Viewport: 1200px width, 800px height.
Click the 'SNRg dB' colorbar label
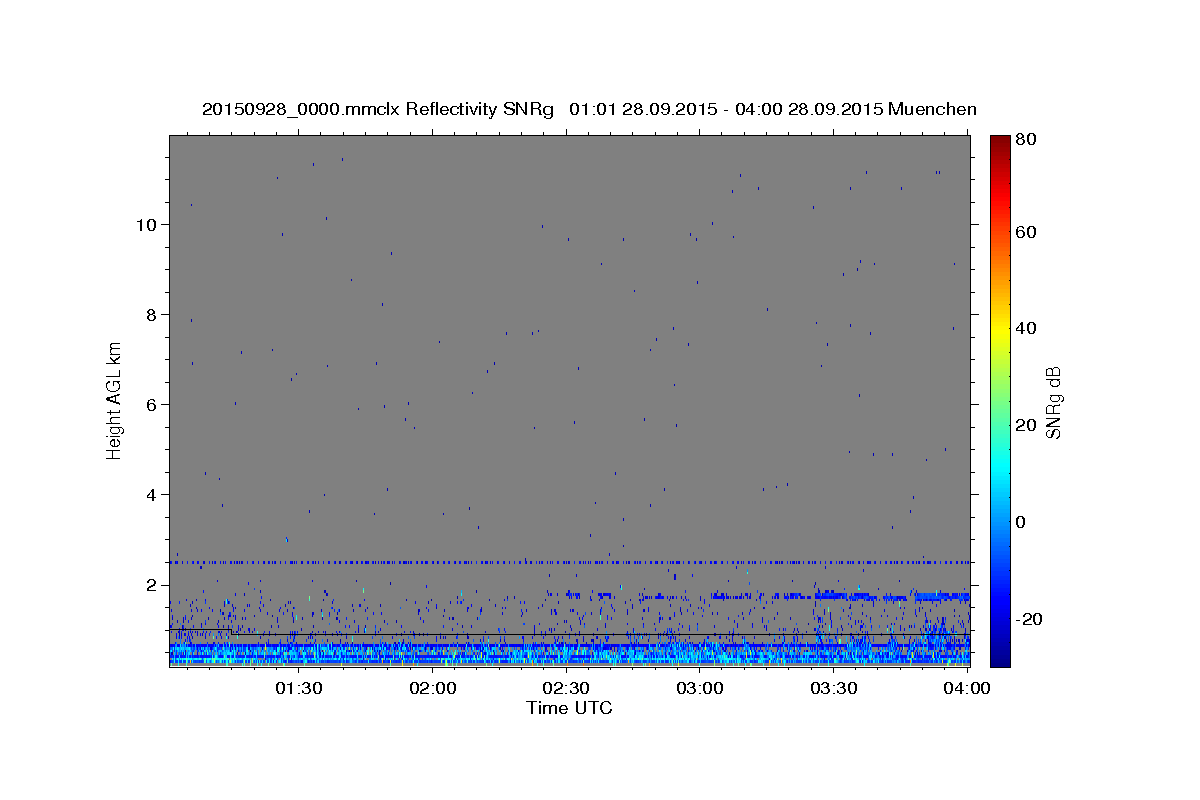tap(1053, 402)
